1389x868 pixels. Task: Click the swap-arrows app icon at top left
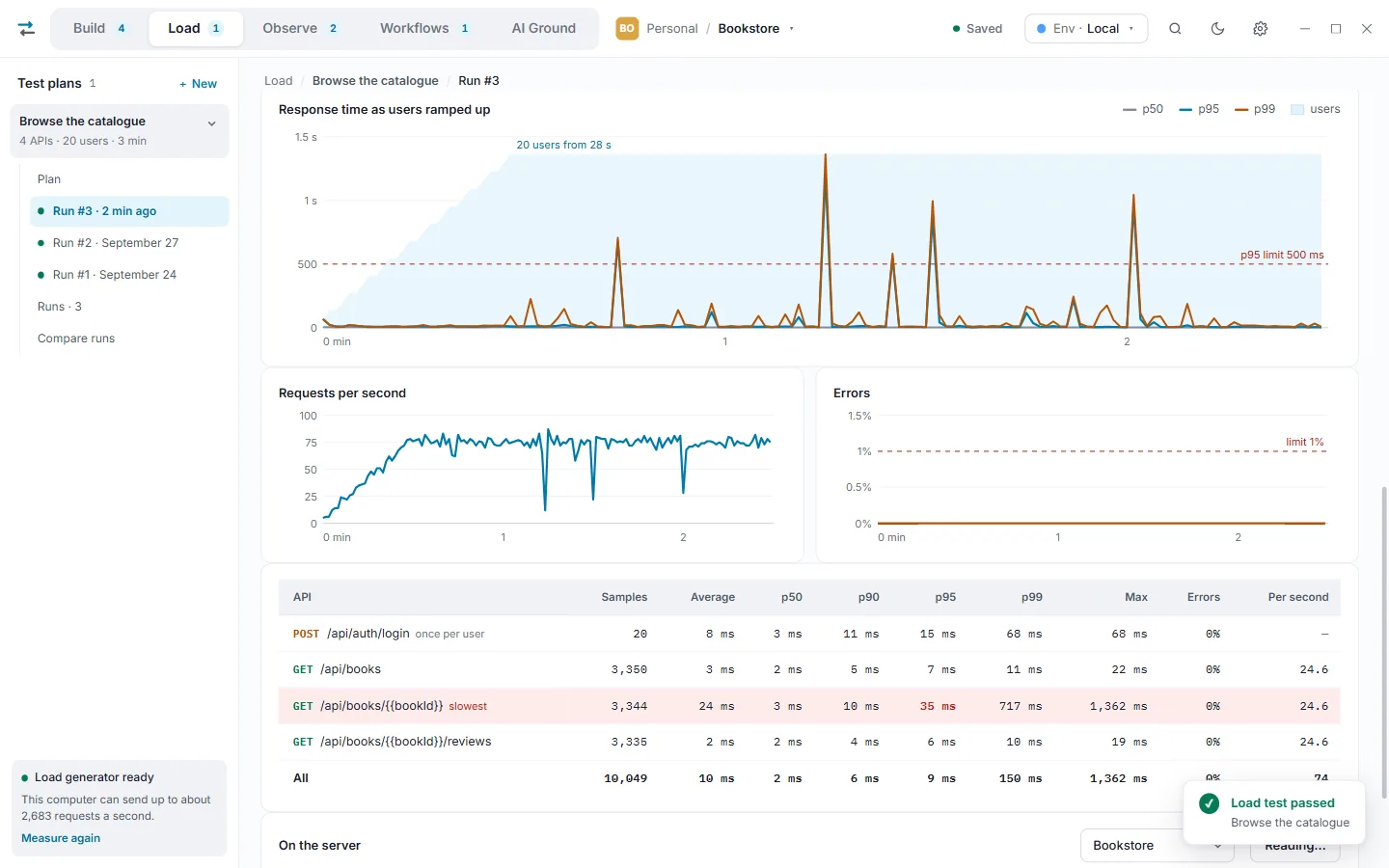(27, 29)
